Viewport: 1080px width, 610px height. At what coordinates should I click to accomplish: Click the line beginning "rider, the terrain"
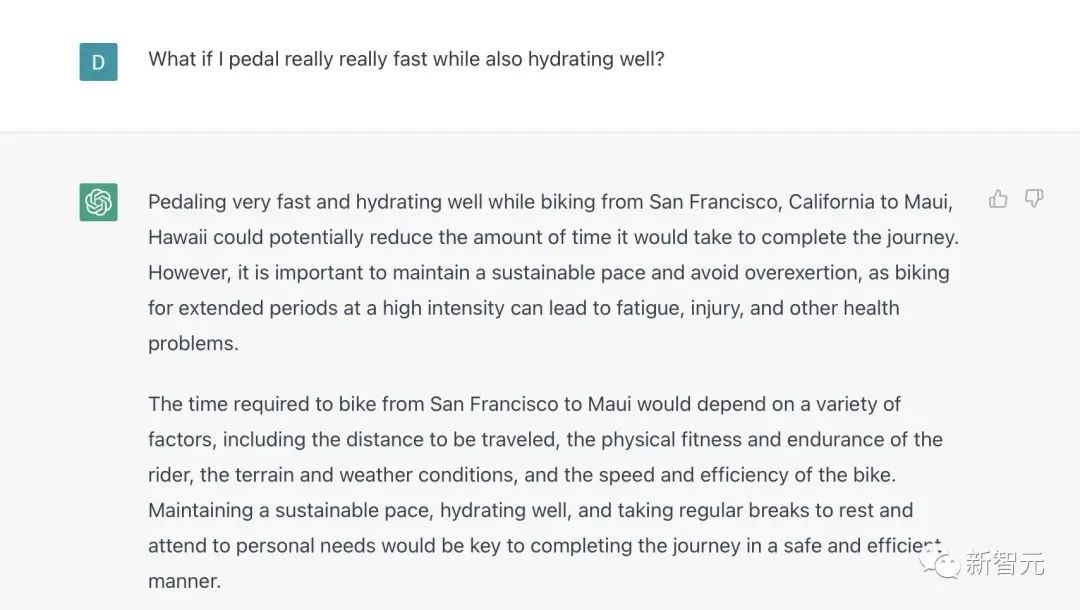point(522,475)
